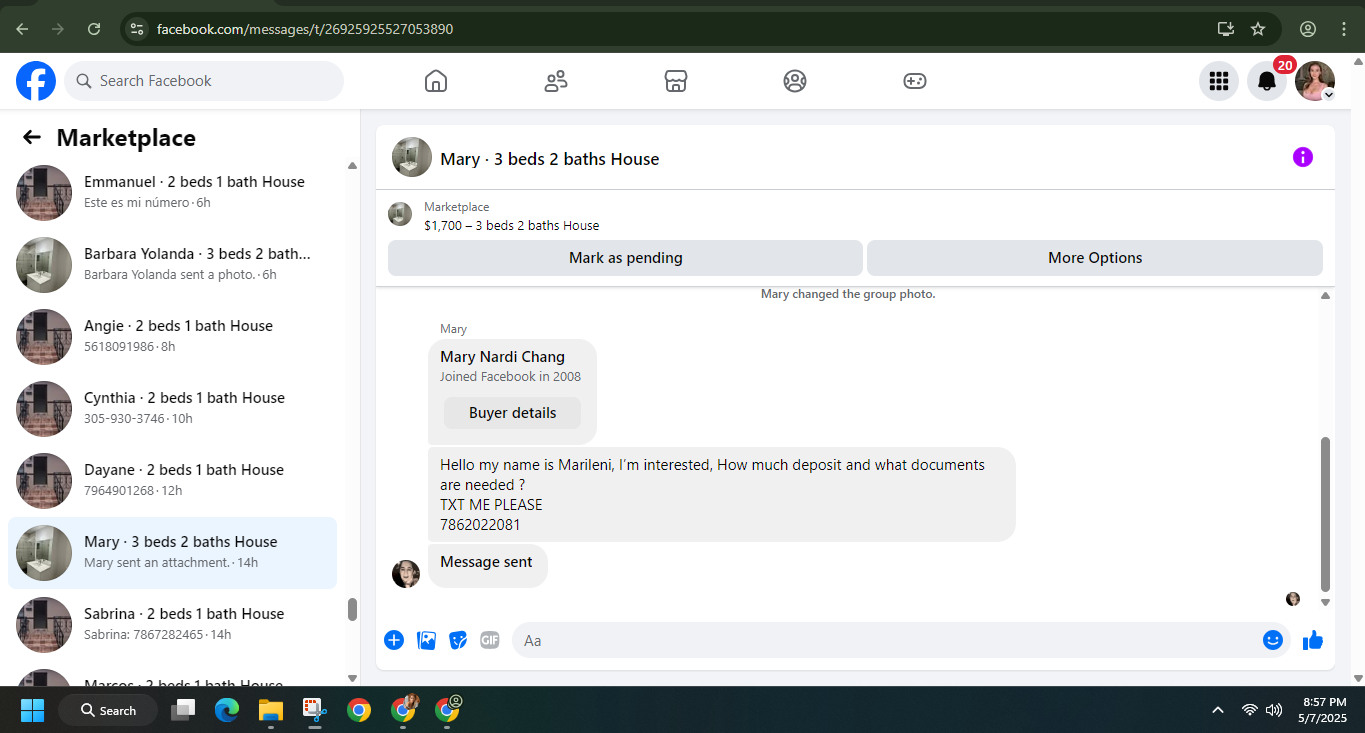1365x733 pixels.
Task: Open Sabrina 2 beds 1 bath conversation
Action: [172, 625]
